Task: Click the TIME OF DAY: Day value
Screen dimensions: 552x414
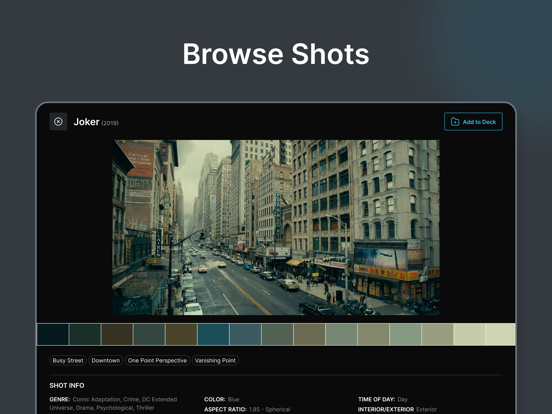Action: tap(402, 399)
